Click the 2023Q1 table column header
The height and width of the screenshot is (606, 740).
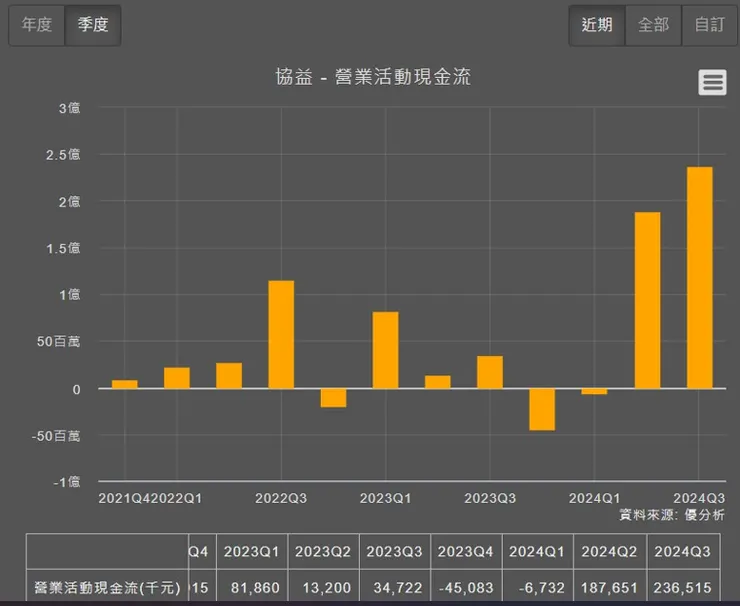252,552
